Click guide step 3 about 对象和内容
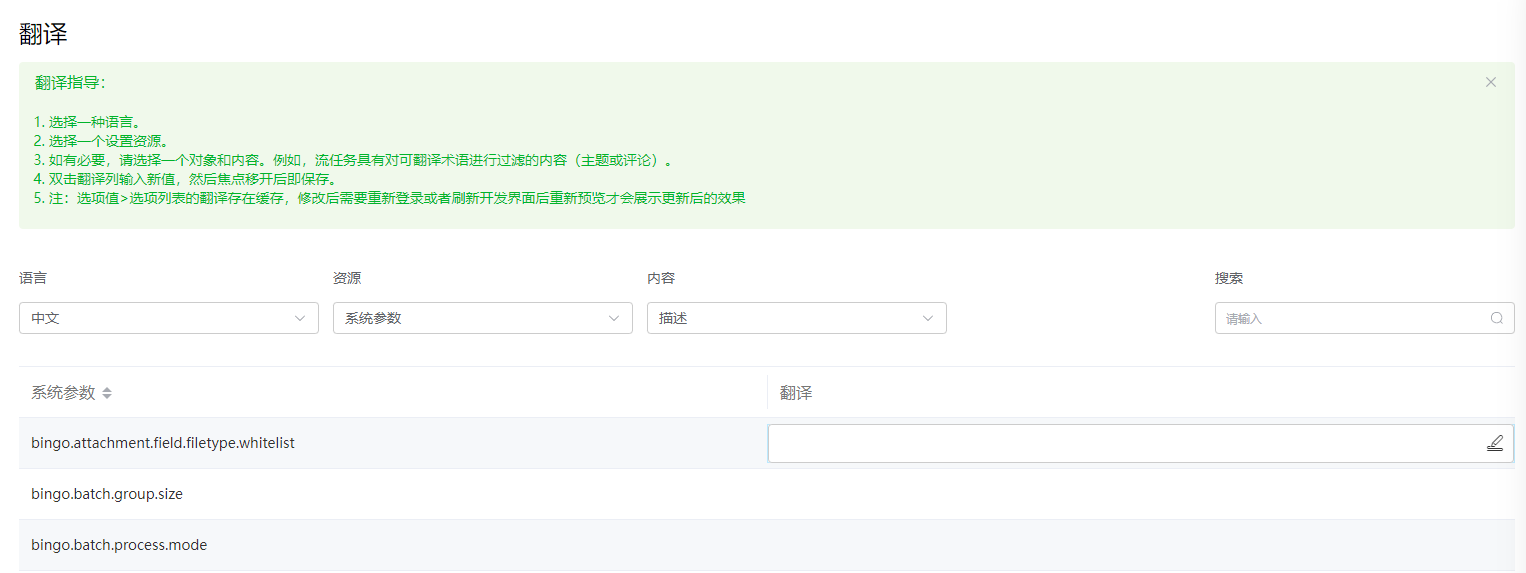Image resolution: width=1526 pixels, height=573 pixels. pyautogui.click(x=354, y=160)
